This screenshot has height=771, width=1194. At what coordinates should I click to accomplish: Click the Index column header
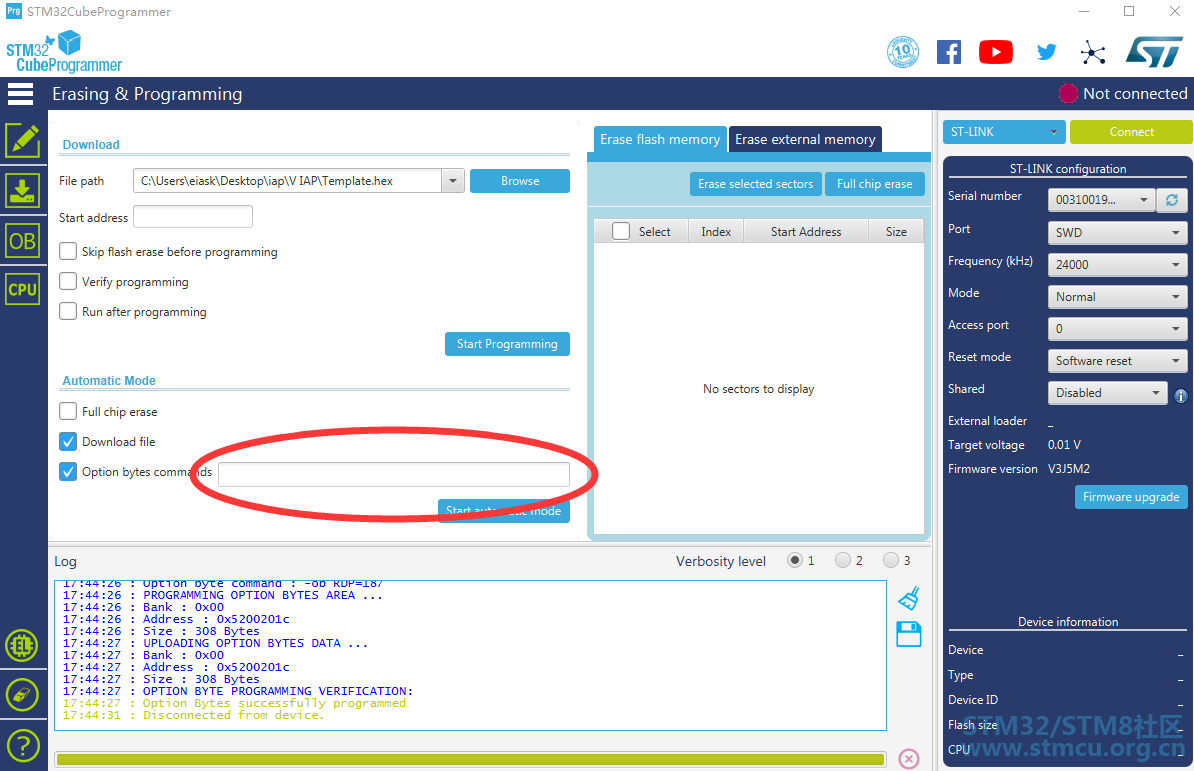tap(716, 231)
